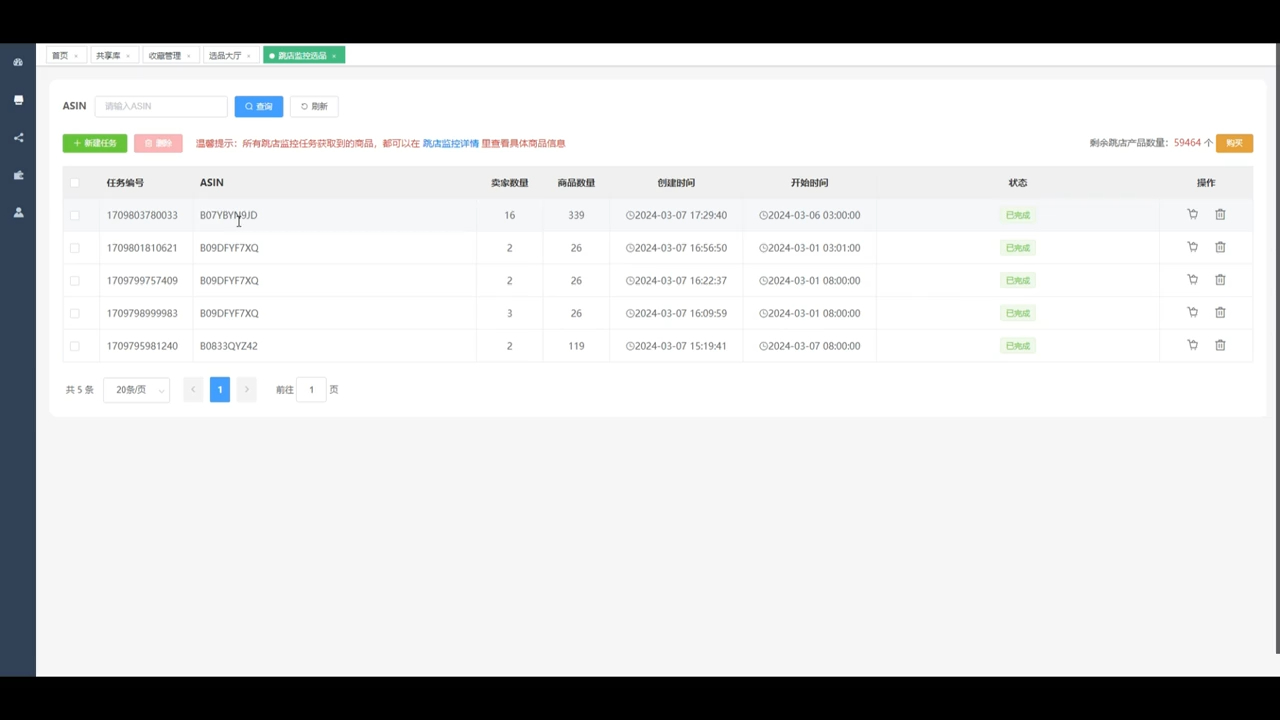Check the box for task 1709801810621
This screenshot has width=1280, height=720.
[x=74, y=248]
